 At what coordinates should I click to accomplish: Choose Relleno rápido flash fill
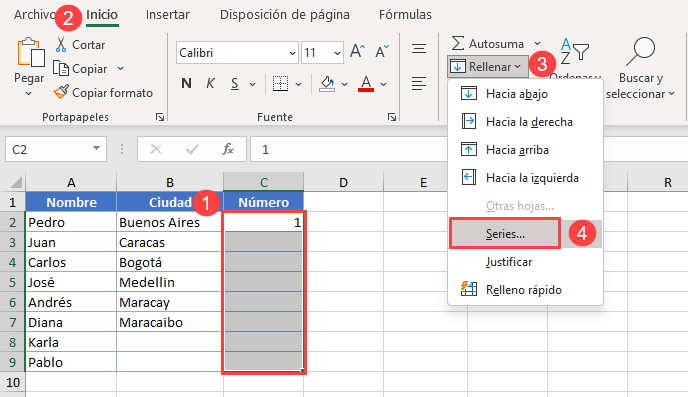click(x=525, y=290)
